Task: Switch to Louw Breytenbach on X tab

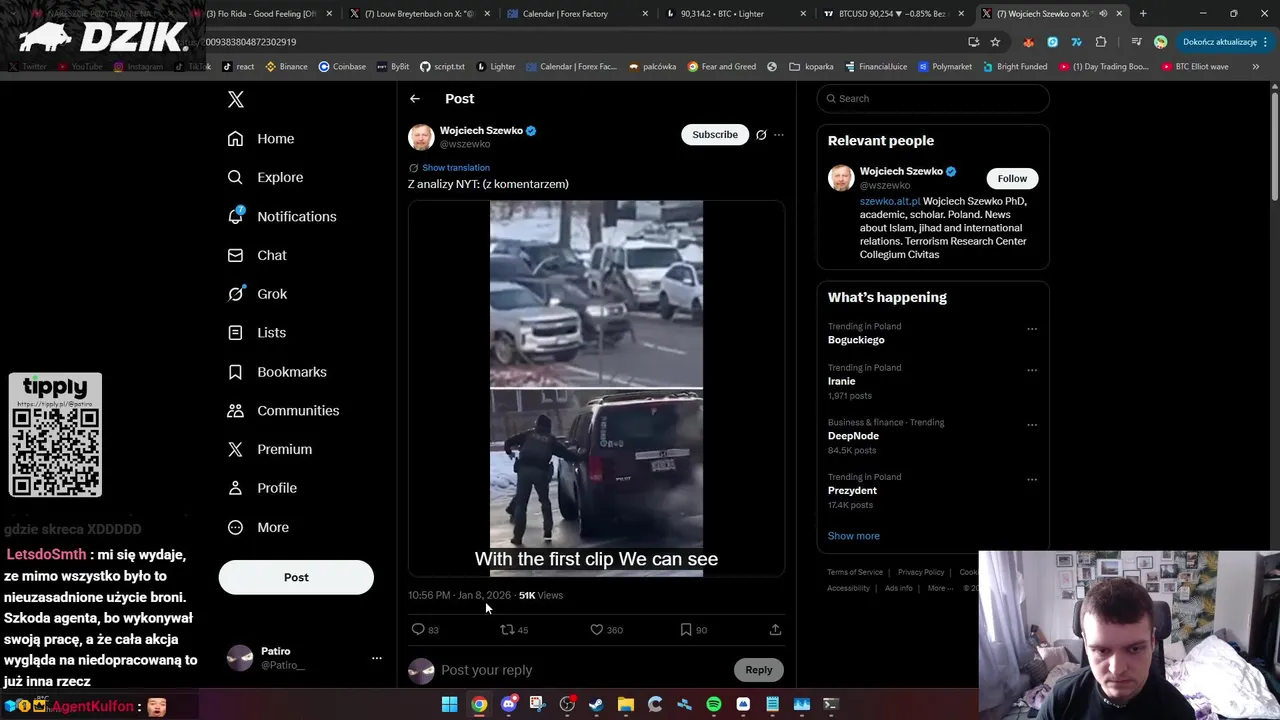Action: (418, 14)
